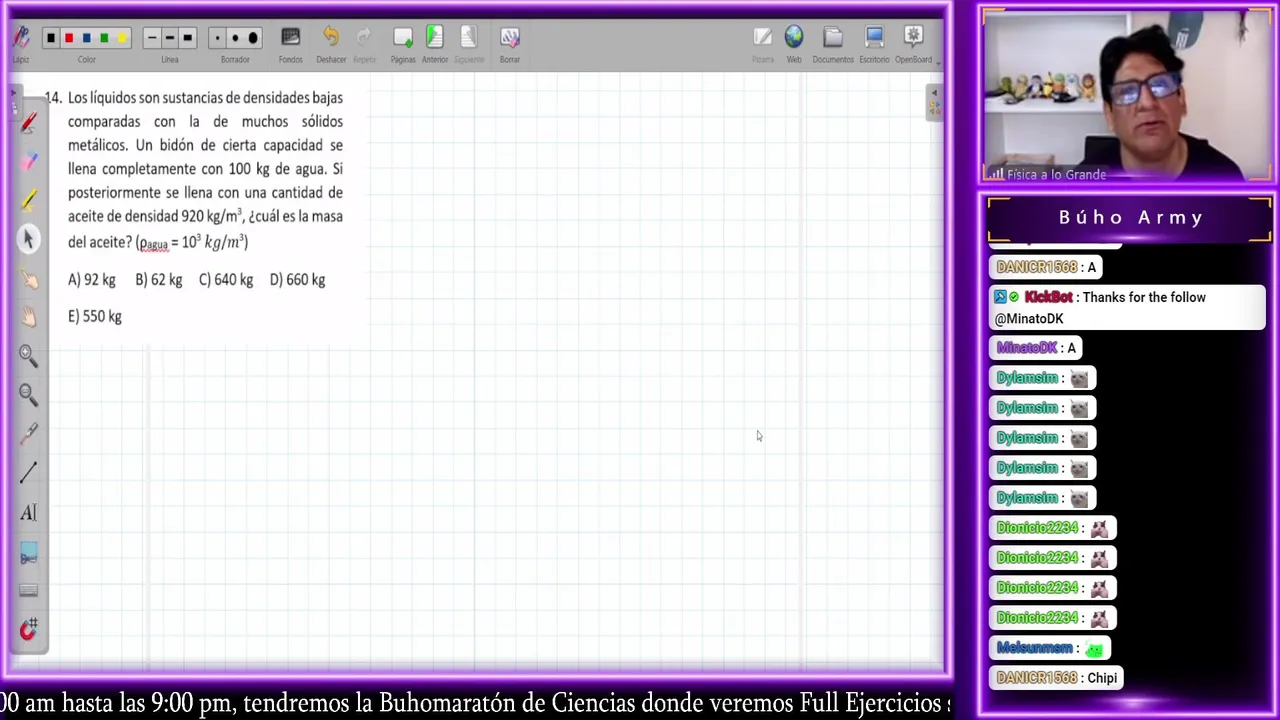Pick the black pen color

point(51,38)
